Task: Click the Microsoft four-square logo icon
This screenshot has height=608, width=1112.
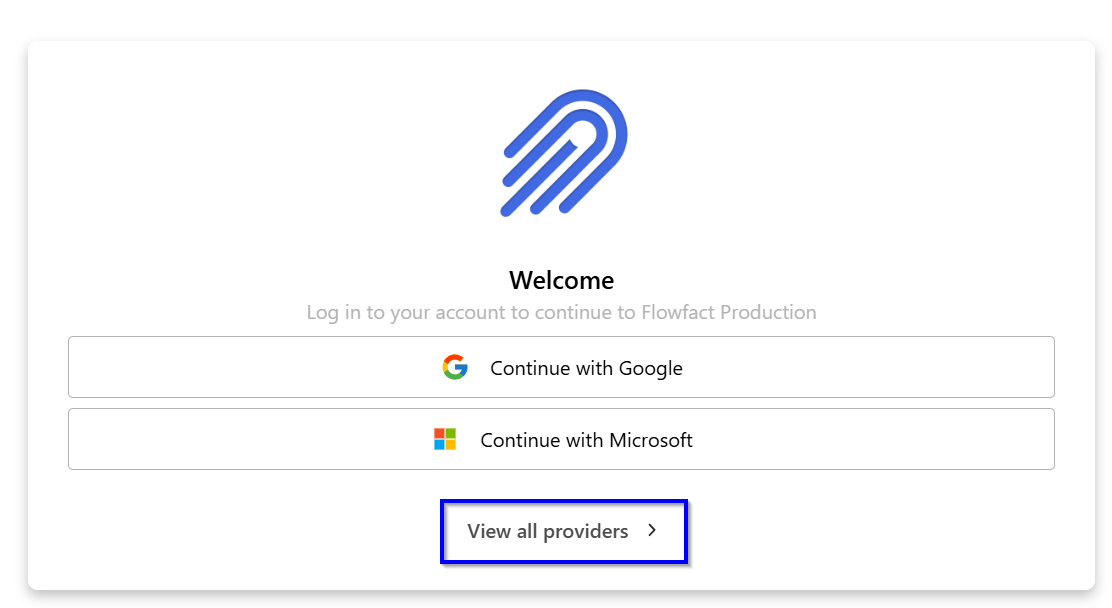Action: pyautogui.click(x=445, y=439)
